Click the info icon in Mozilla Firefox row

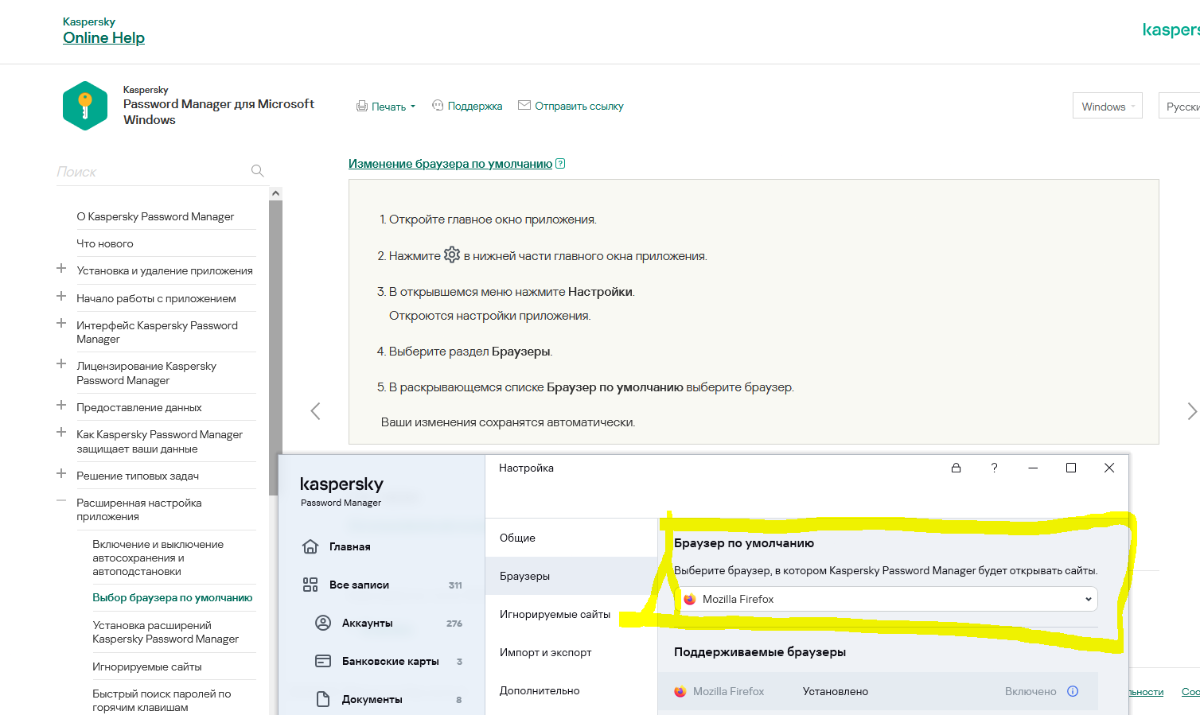1073,691
